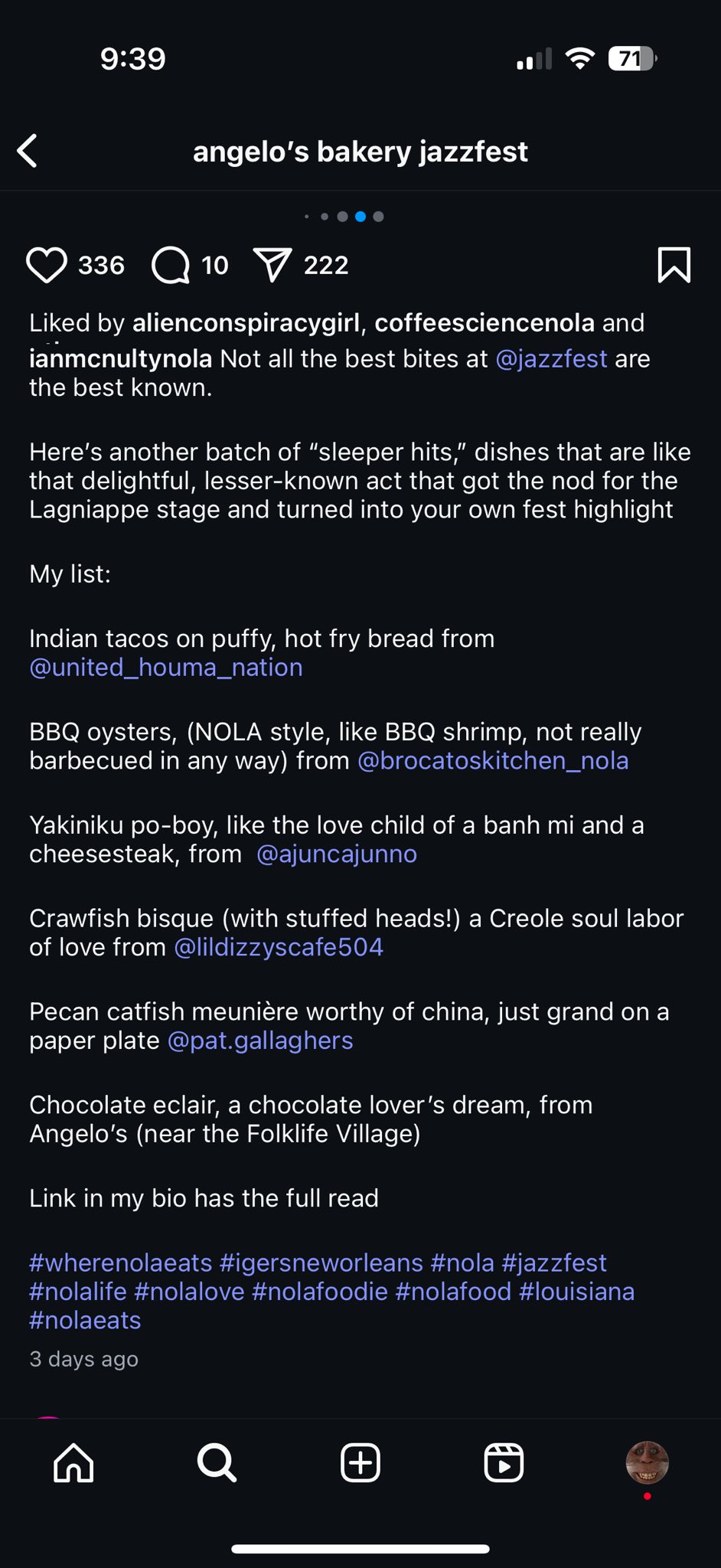Create new post with plus icon
This screenshot has height=1568, width=721.
point(360,1463)
